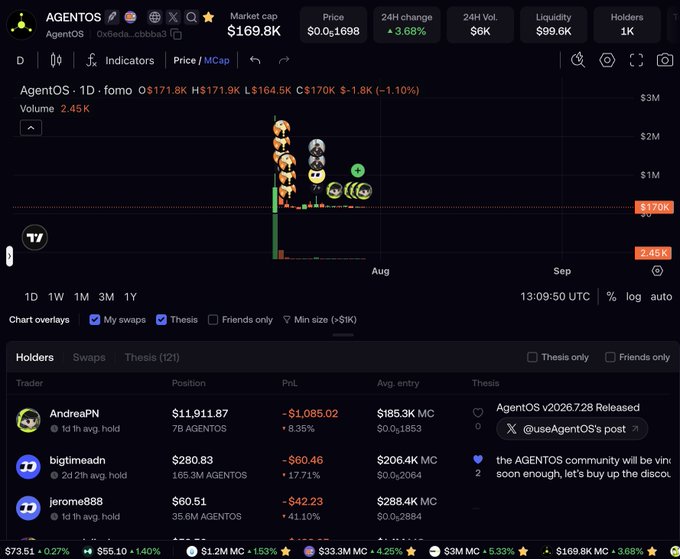Open the $33.3M MC ticker item
The image size is (680, 559).
[360, 551]
